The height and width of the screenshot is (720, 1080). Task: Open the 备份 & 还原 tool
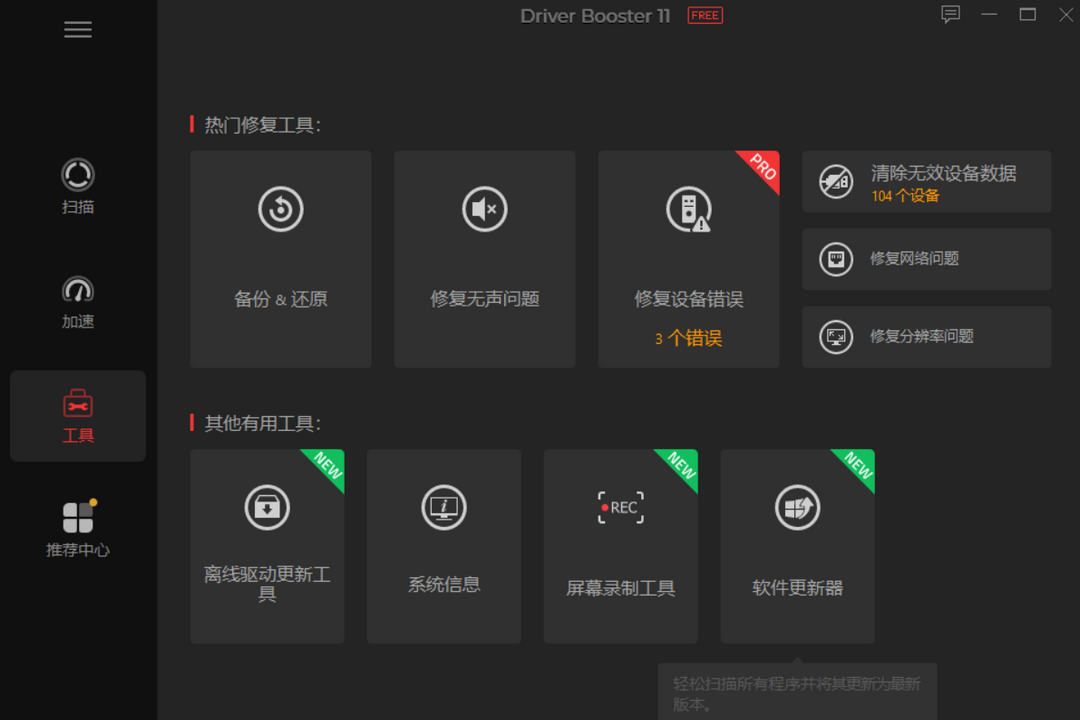tap(280, 258)
